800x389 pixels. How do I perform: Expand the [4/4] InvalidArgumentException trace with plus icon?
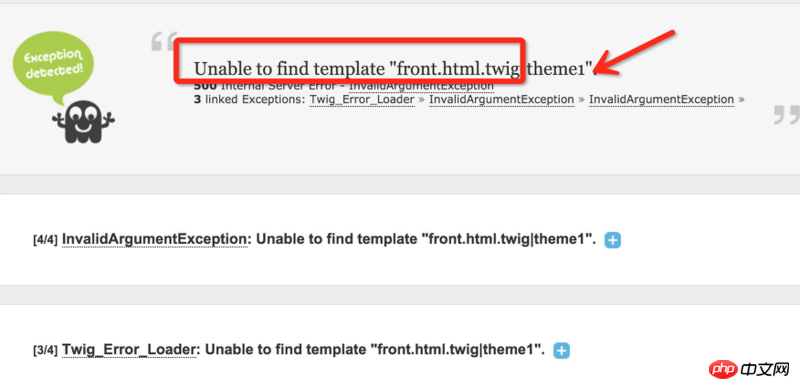(612, 240)
